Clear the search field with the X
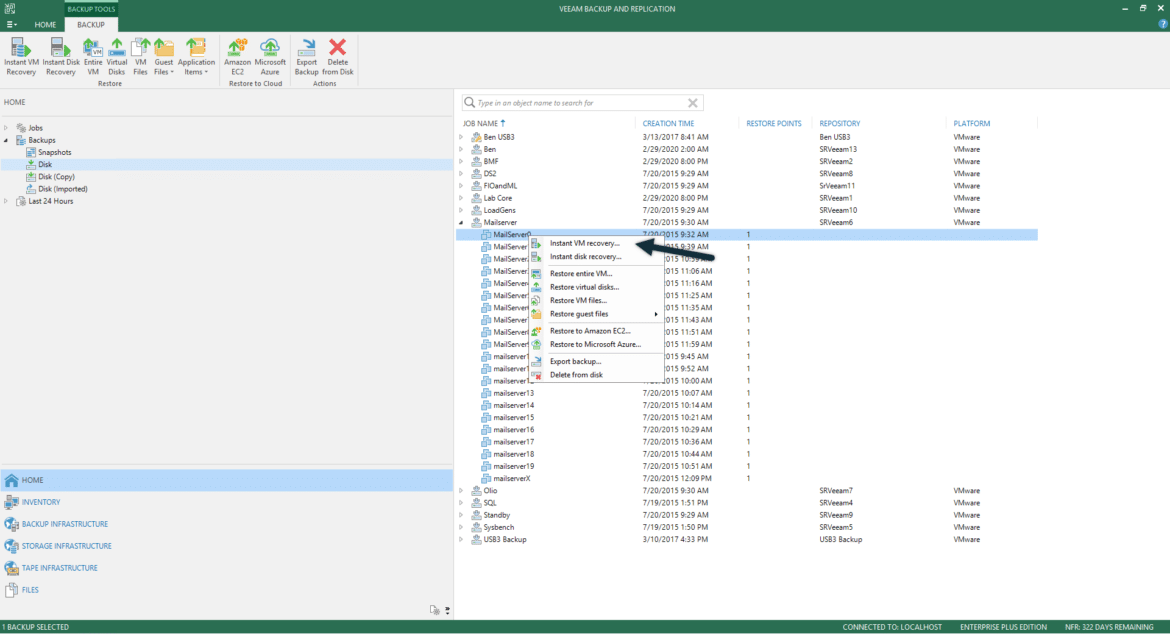The image size is (1170, 634). tap(692, 103)
